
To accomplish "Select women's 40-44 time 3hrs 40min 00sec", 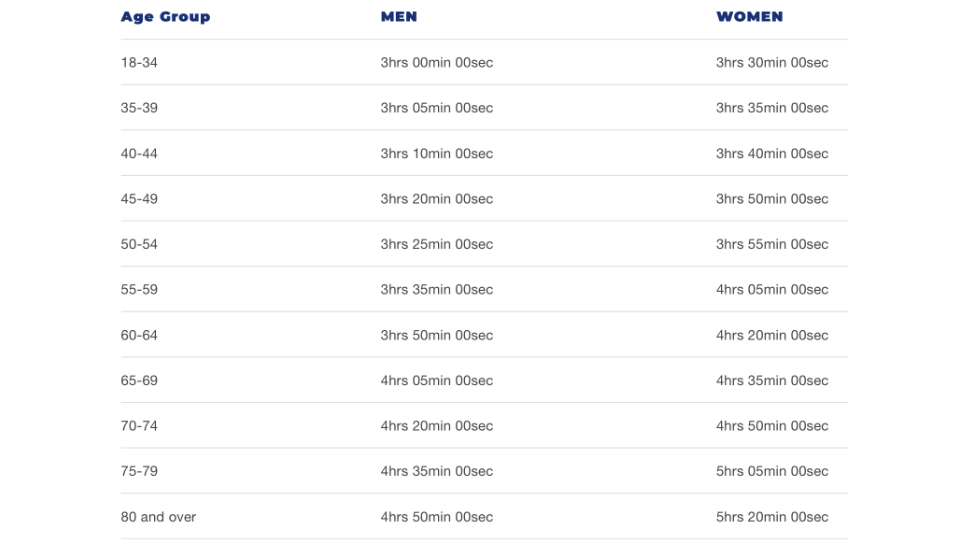I will coord(772,153).
